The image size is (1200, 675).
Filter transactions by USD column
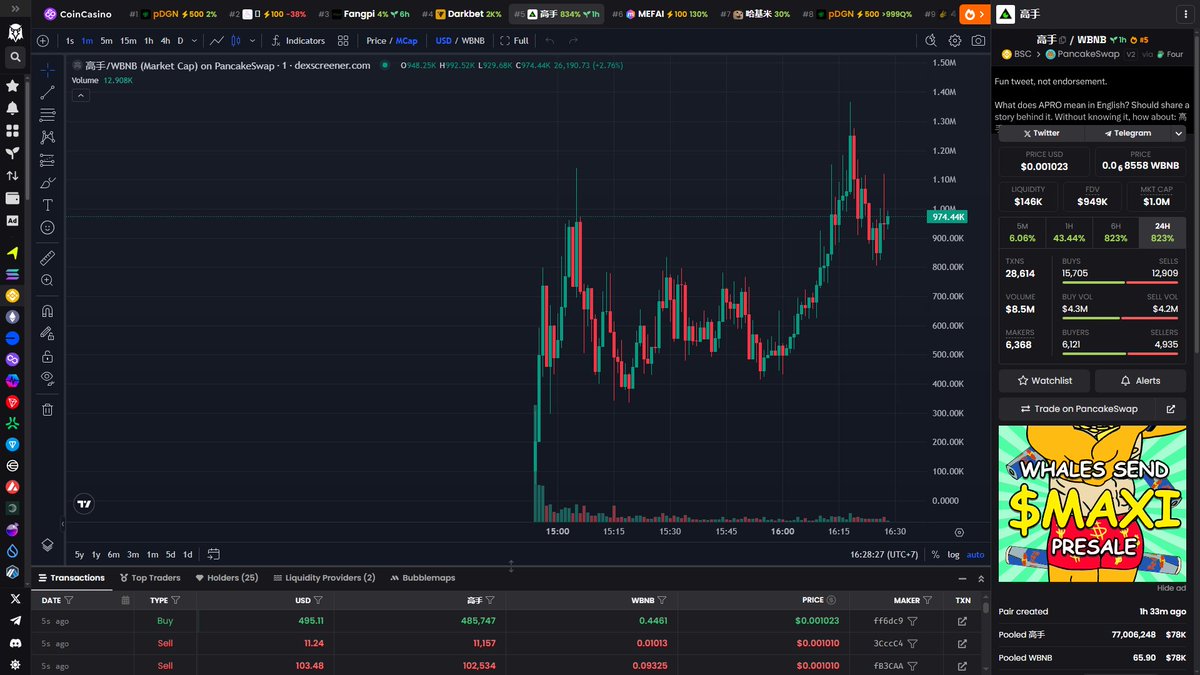pyautogui.click(x=318, y=600)
